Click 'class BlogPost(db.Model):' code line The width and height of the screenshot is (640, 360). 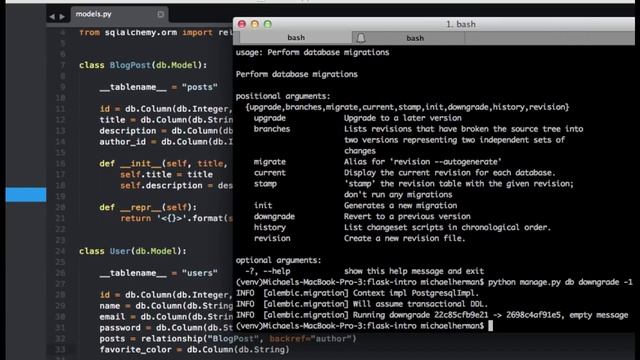tap(143, 65)
